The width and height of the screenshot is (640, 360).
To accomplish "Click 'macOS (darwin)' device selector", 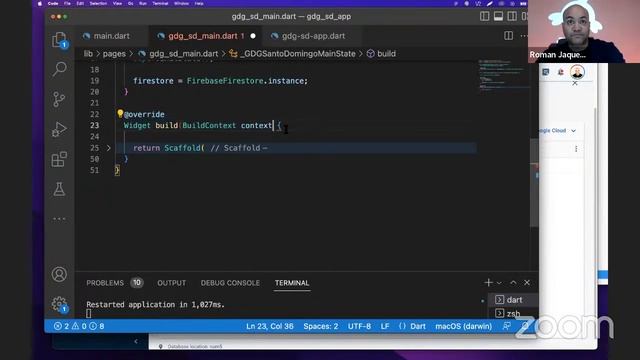I will [x=463, y=326].
